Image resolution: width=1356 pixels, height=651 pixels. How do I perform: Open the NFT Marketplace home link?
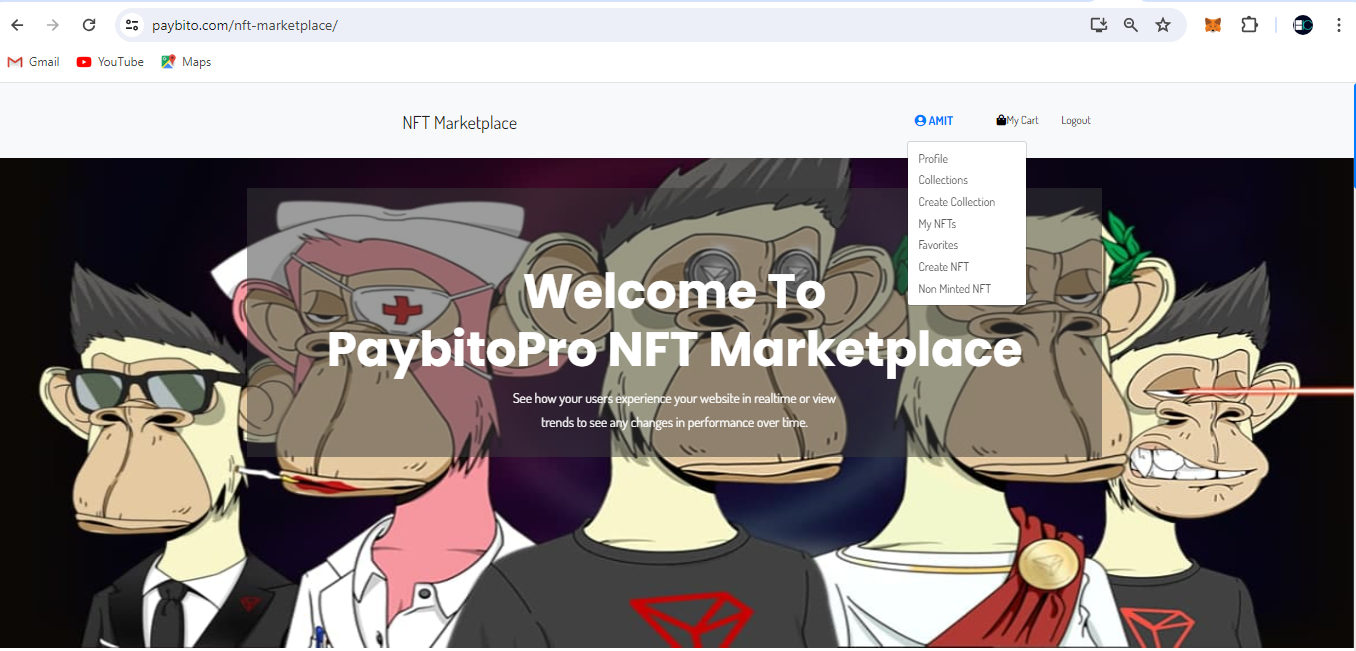coord(459,121)
